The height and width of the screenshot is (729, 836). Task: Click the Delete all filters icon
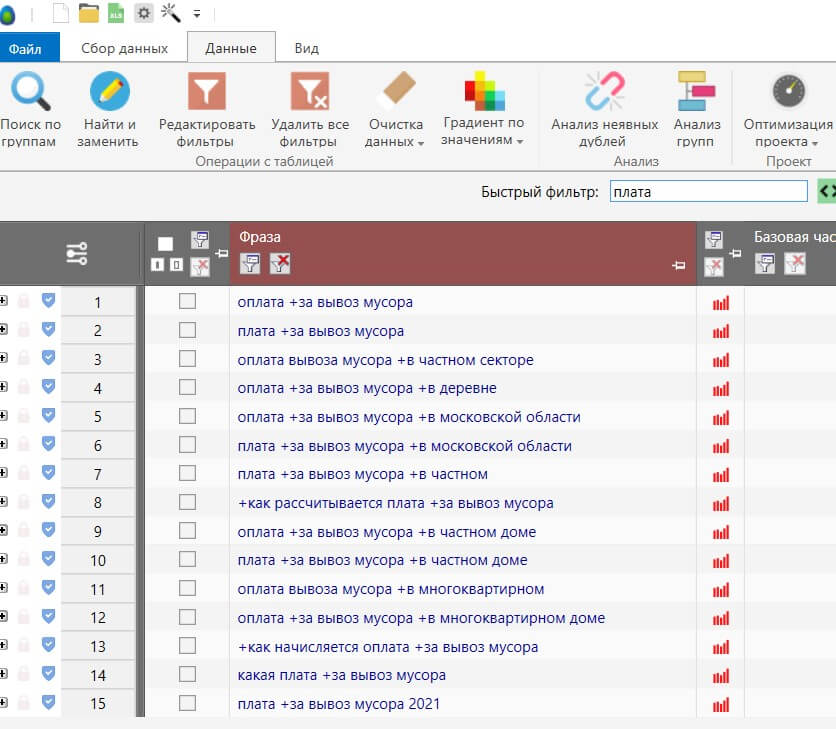coord(310,91)
